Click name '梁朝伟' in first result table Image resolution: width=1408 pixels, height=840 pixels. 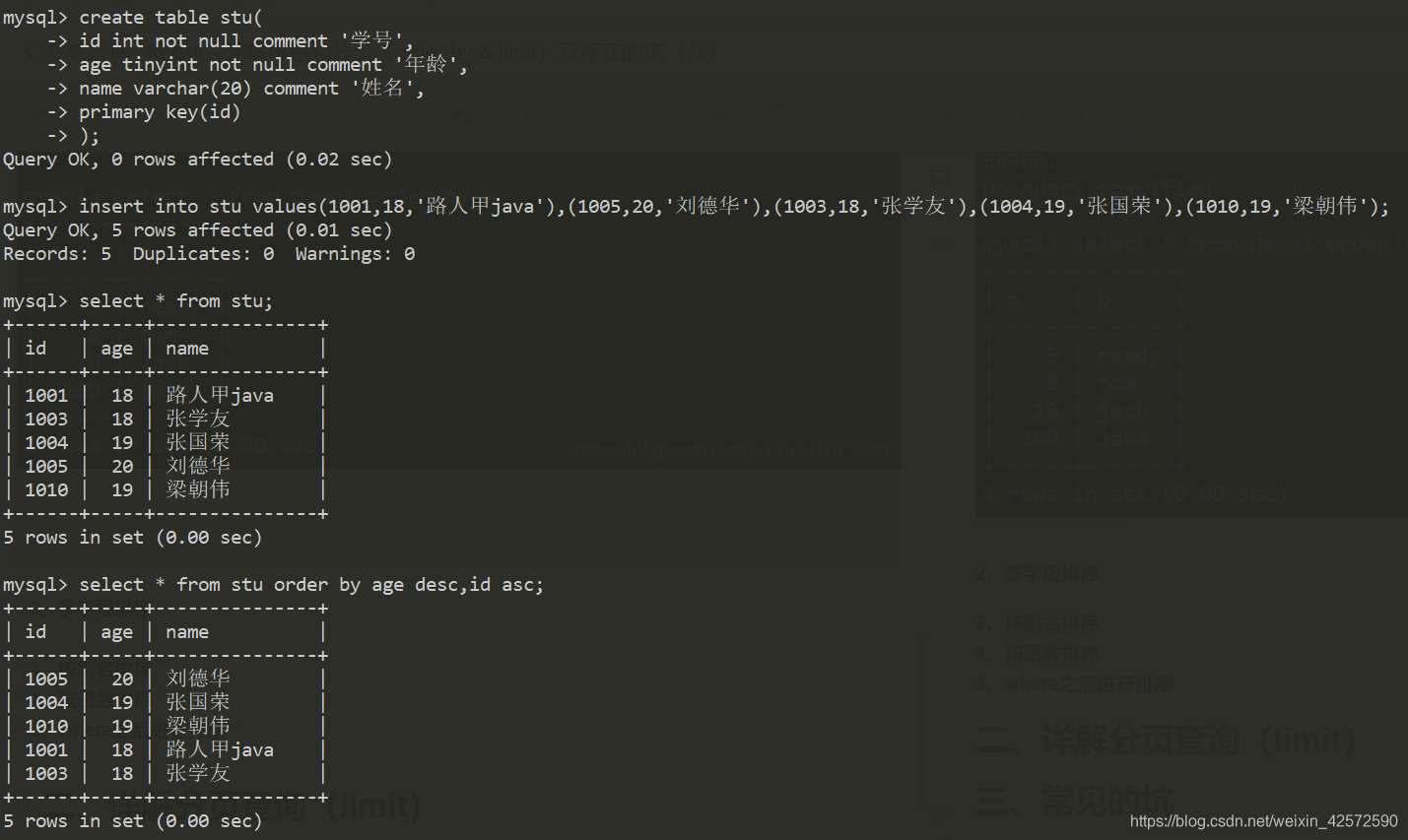(x=198, y=490)
